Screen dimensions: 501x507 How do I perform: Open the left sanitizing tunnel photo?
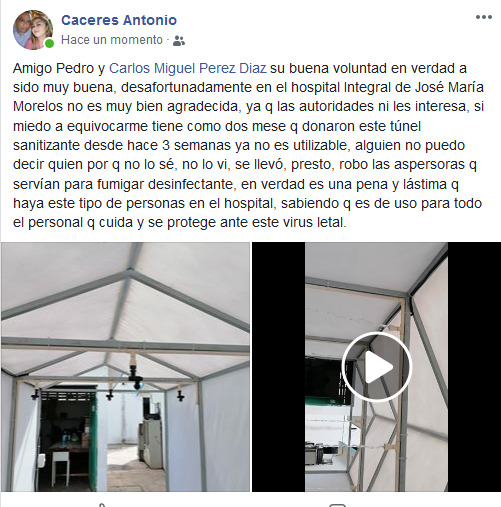click(x=126, y=367)
